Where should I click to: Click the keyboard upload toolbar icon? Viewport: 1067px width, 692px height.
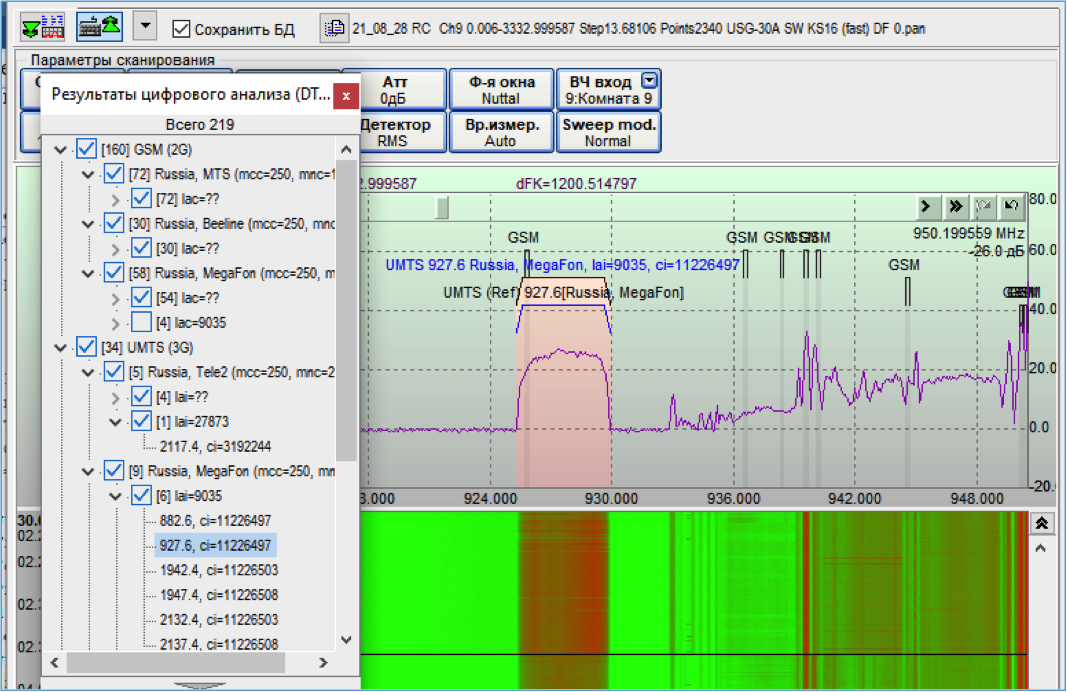(99, 27)
